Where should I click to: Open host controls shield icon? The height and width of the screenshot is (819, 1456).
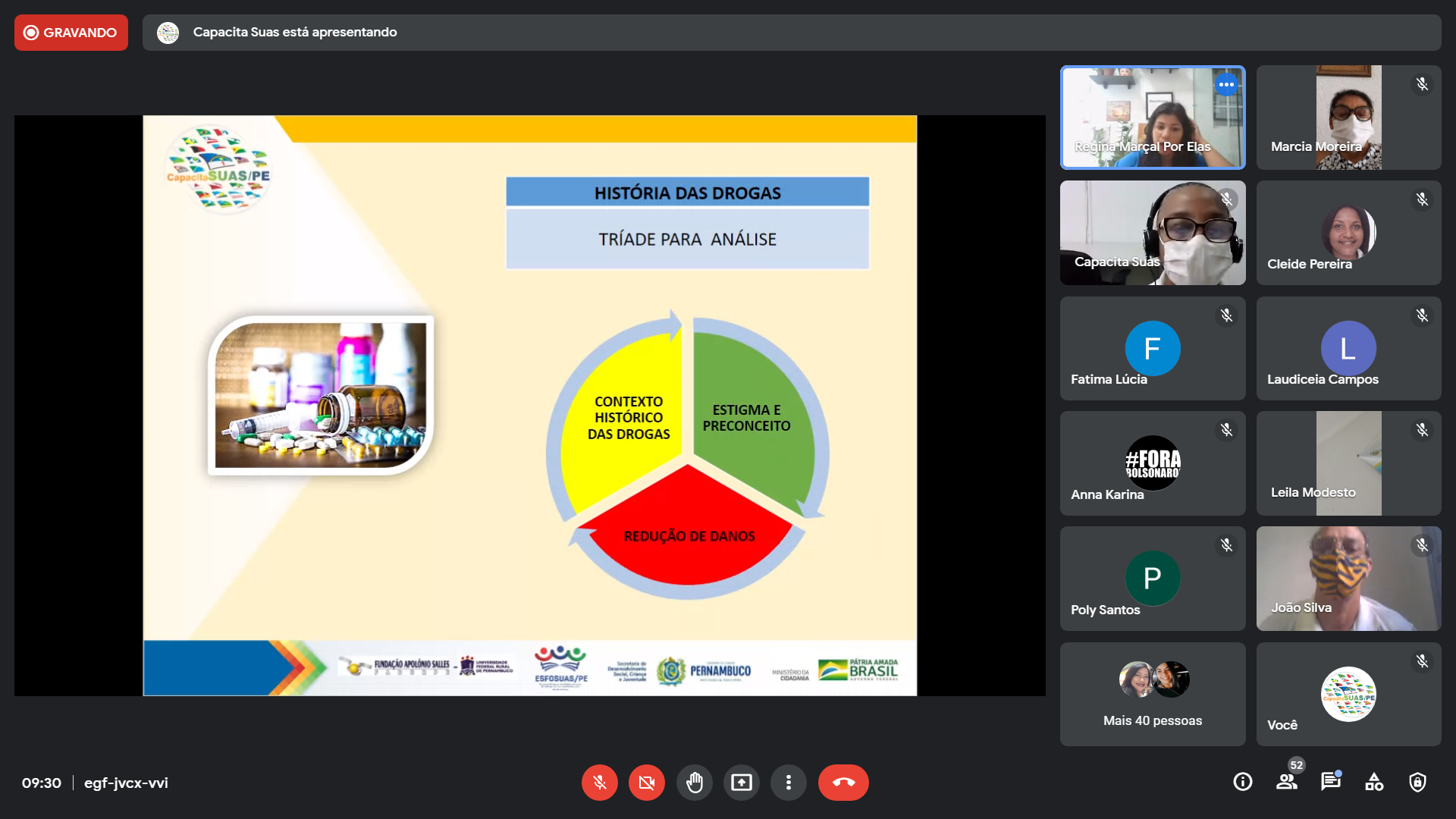(1417, 782)
